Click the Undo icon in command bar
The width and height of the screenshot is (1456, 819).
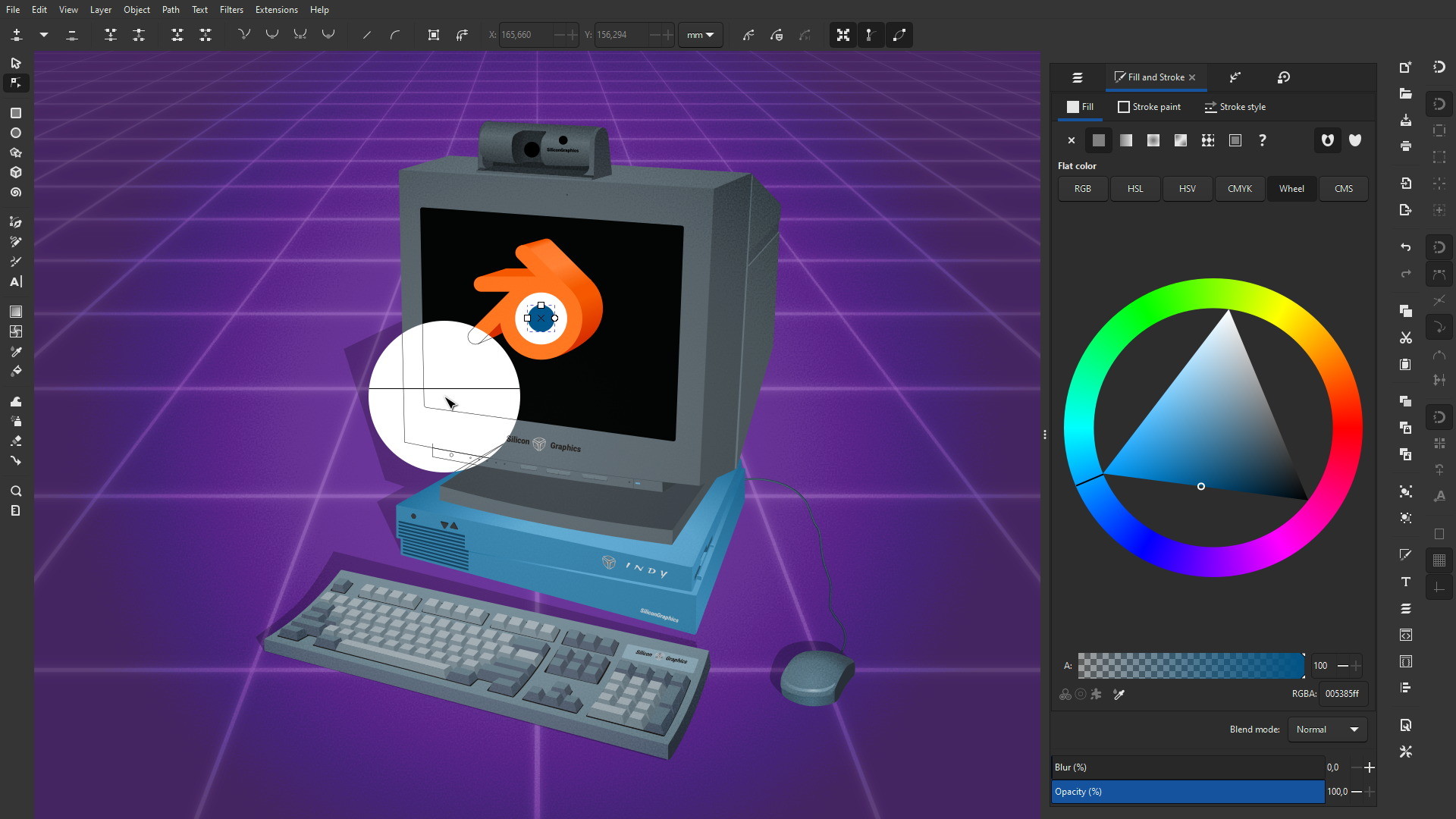coord(1405,247)
